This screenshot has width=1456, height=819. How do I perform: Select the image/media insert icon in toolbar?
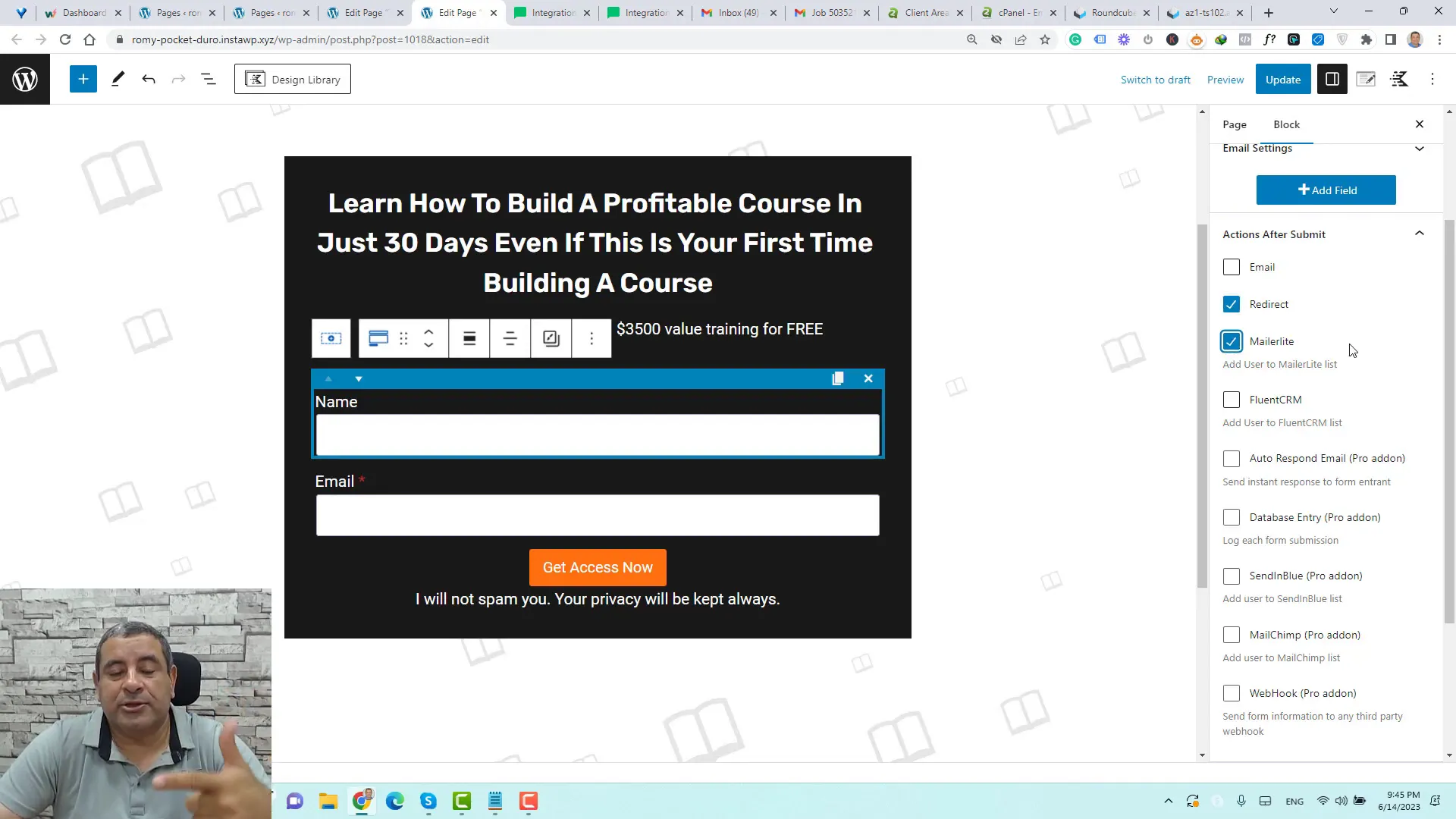[551, 337]
